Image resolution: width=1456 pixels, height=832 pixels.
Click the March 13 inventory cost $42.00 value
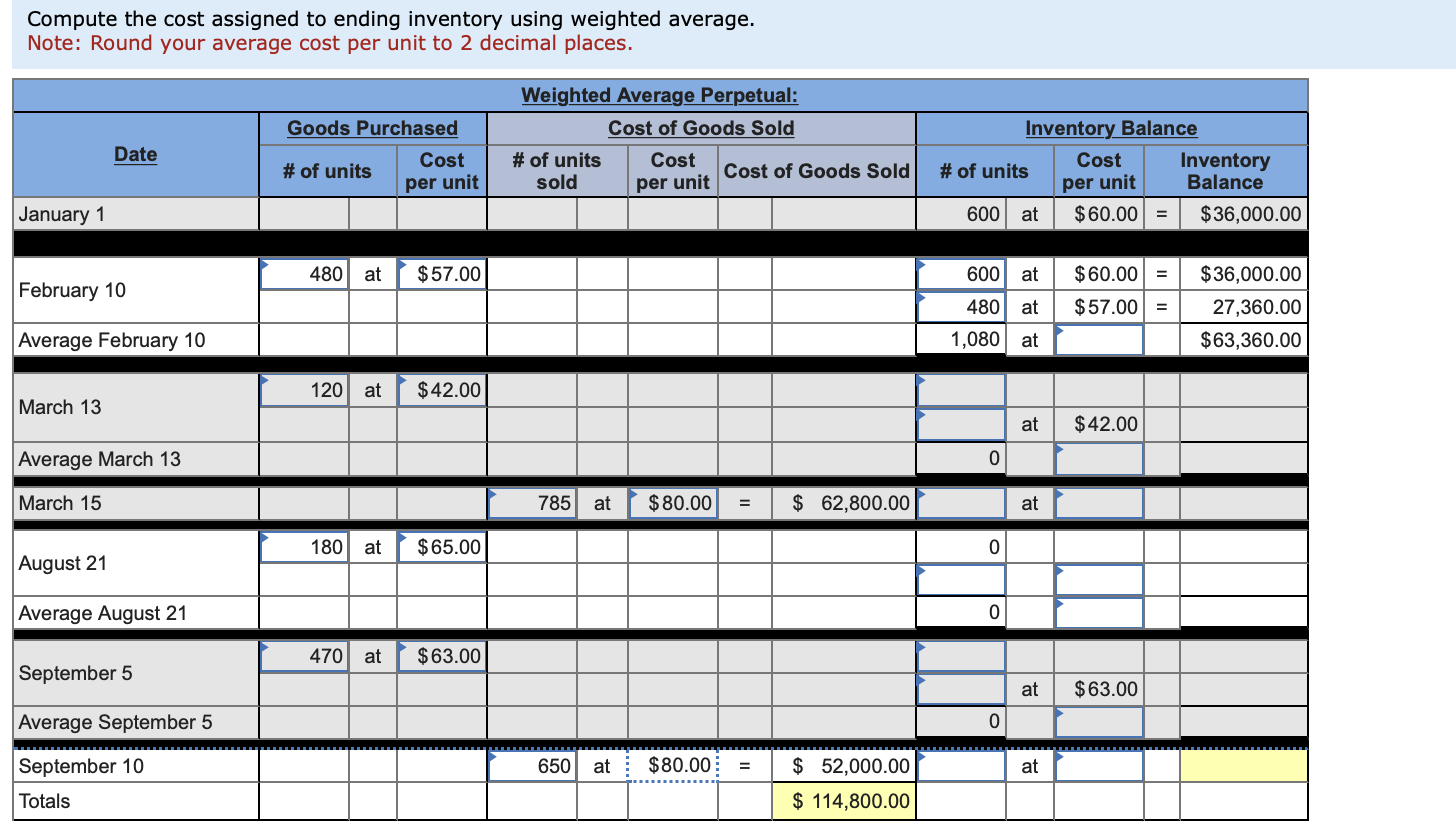[x=1099, y=424]
